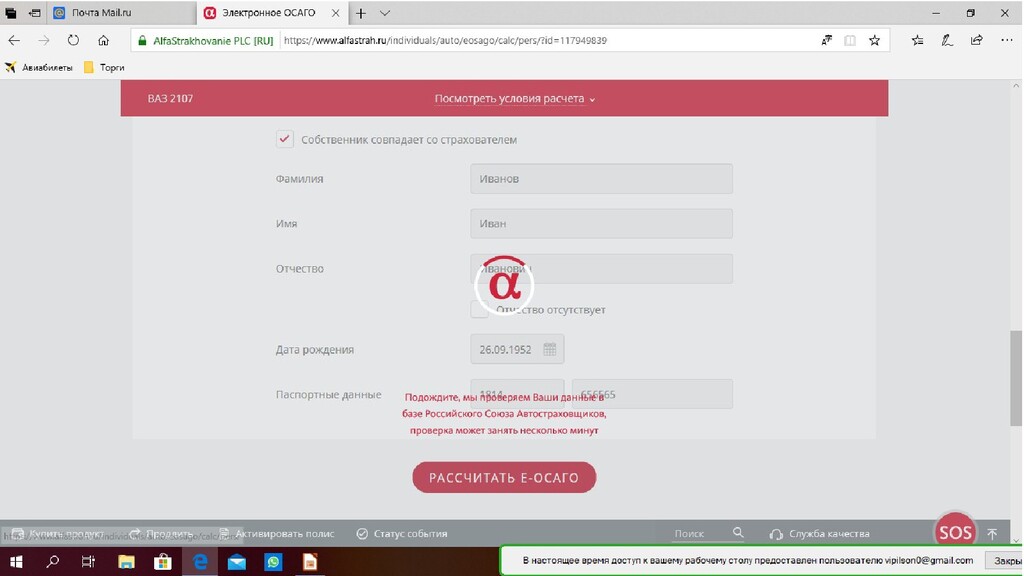Open Windows Start menu
Viewport: 1024px width, 576px height.
(16, 562)
